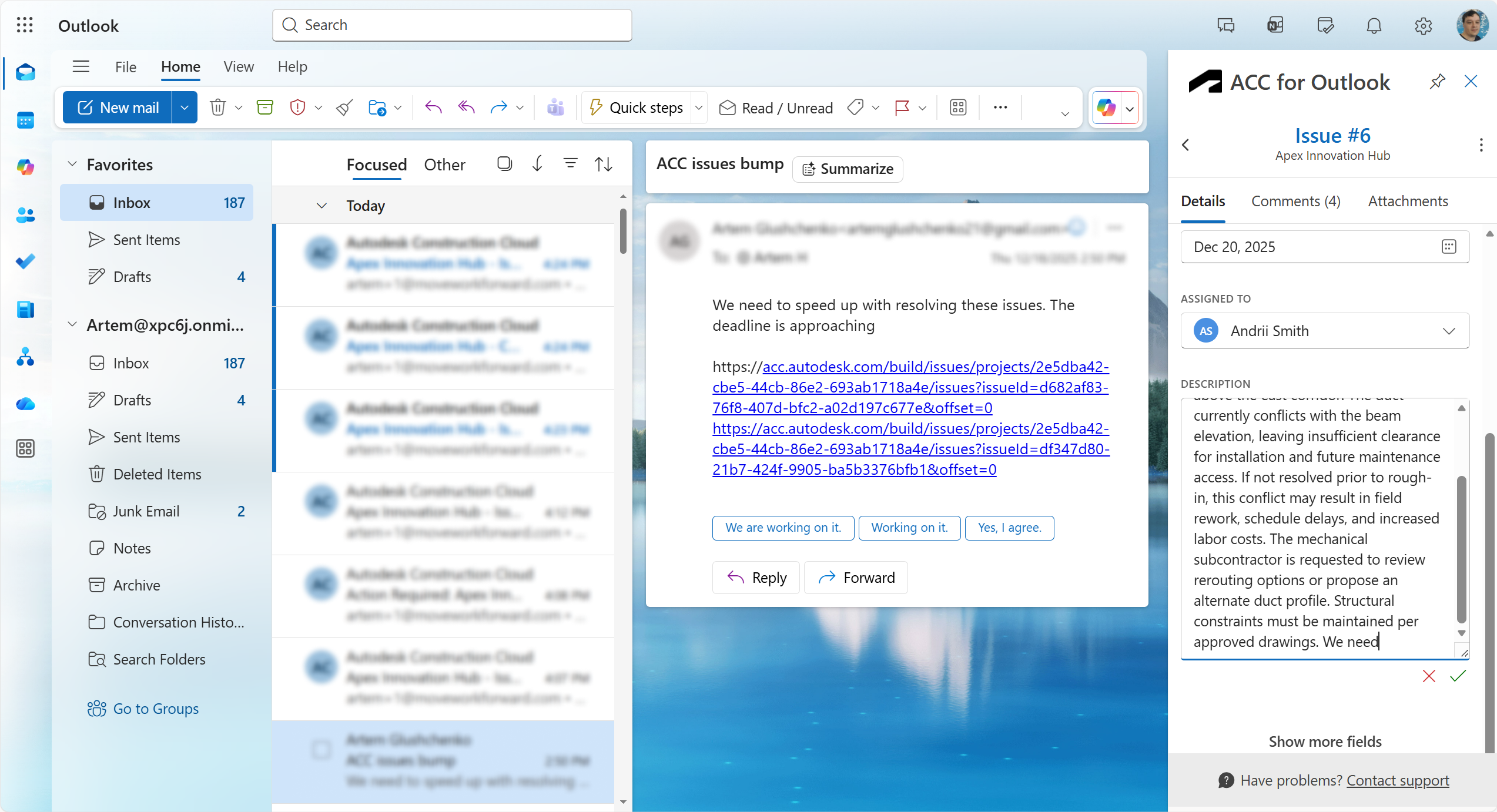
Task: Click the Archive icon in the ribbon
Action: [x=265, y=108]
